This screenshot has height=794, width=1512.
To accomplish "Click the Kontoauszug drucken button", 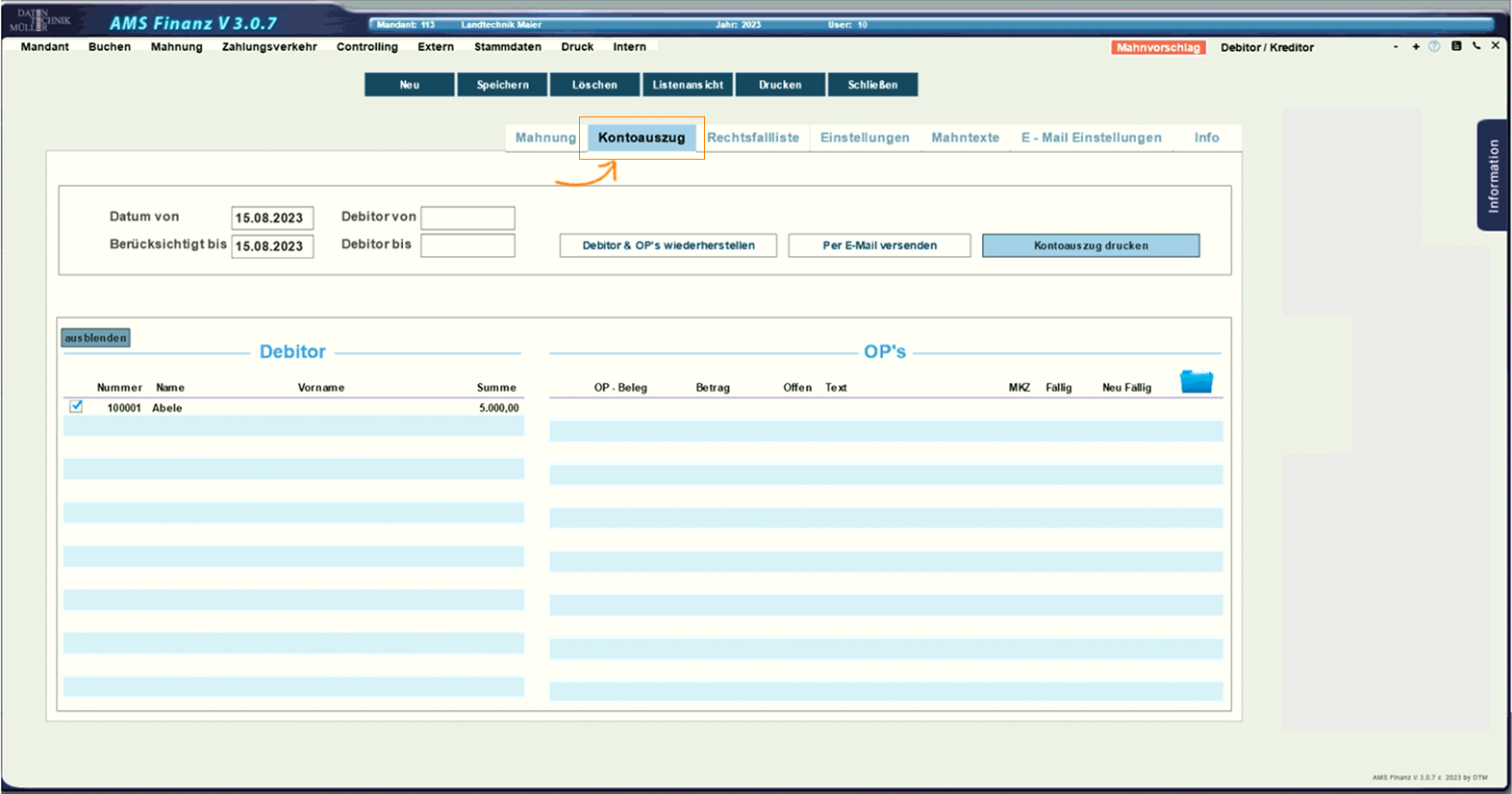I will click(1090, 245).
